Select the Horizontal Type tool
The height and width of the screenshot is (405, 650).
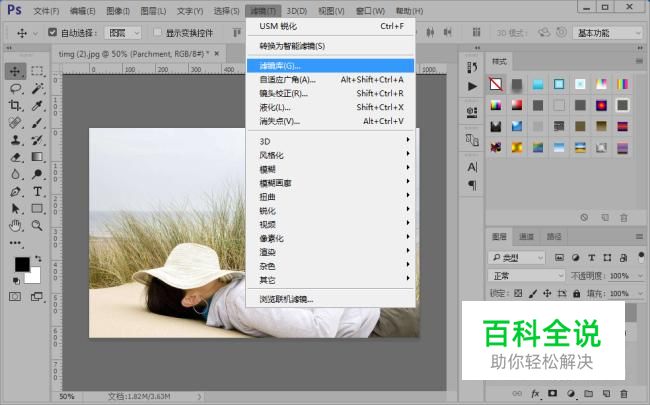[x=37, y=190]
